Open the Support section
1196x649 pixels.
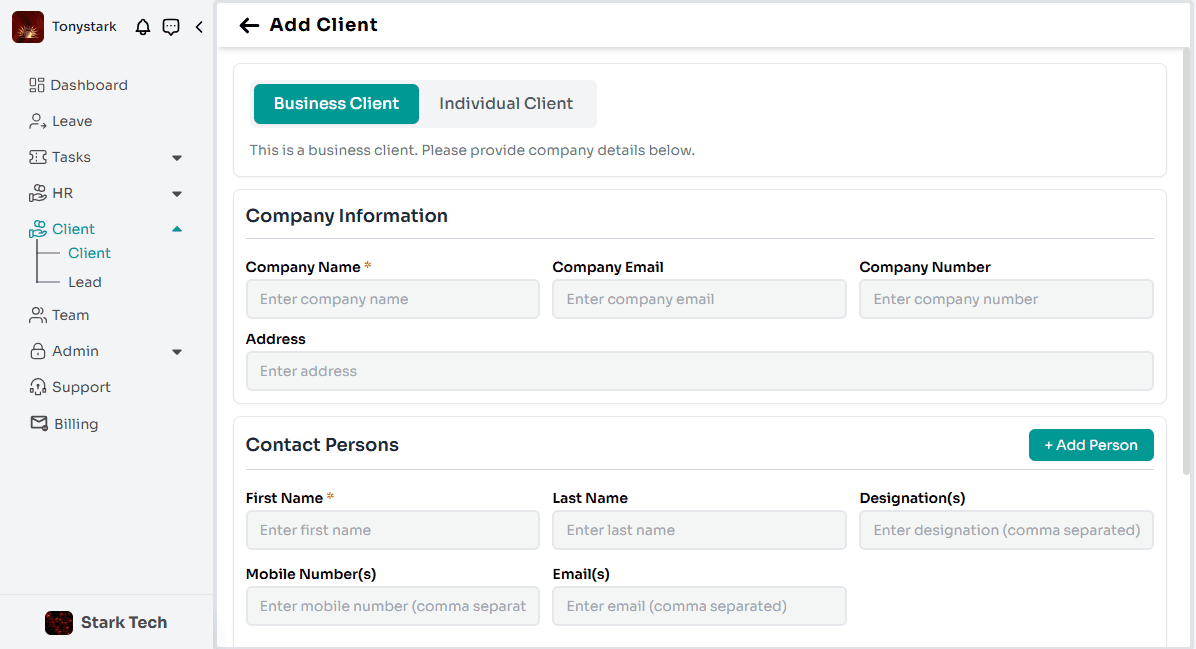(70, 387)
